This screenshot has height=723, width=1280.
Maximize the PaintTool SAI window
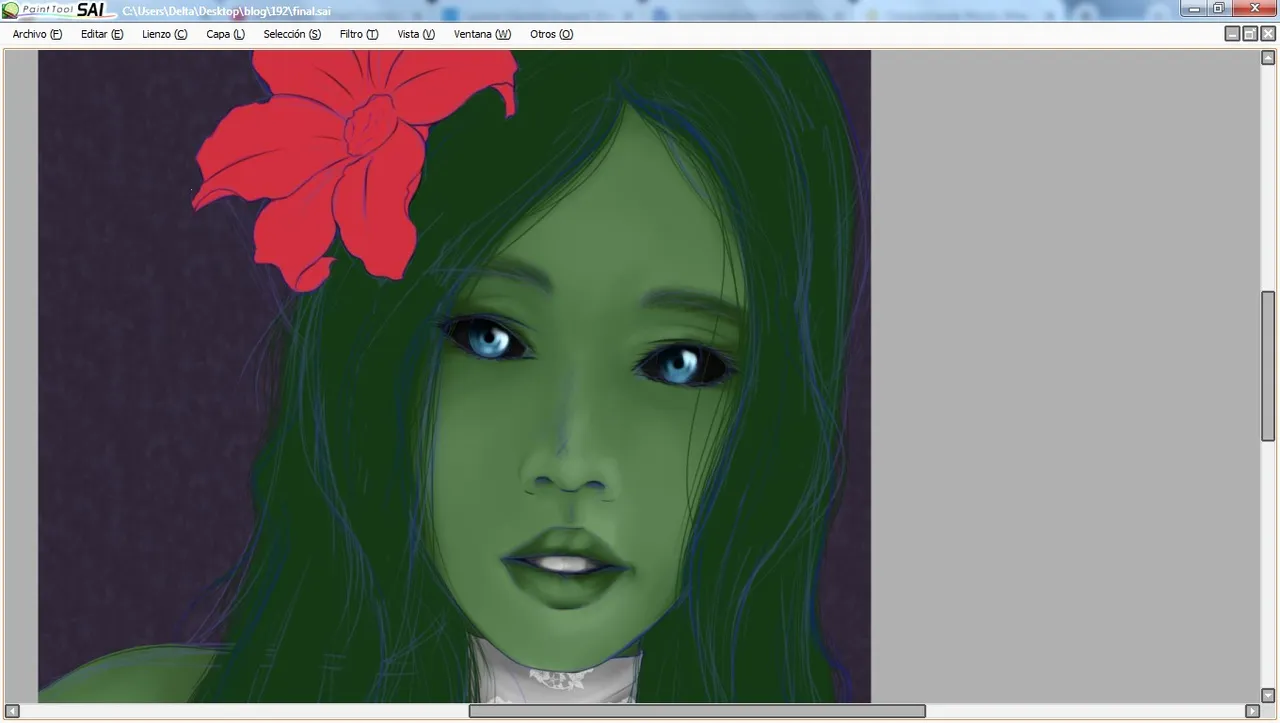coord(1219,9)
